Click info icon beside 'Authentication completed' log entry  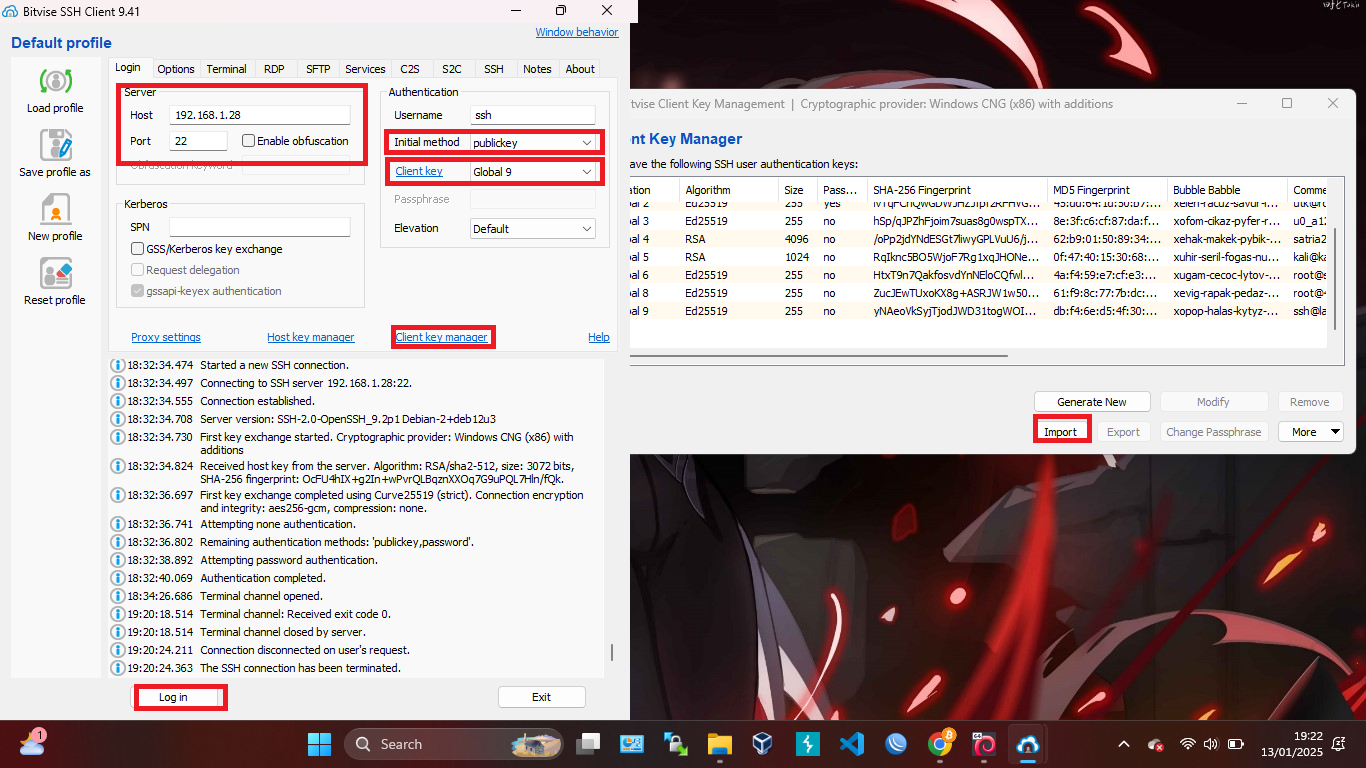pyautogui.click(x=117, y=578)
